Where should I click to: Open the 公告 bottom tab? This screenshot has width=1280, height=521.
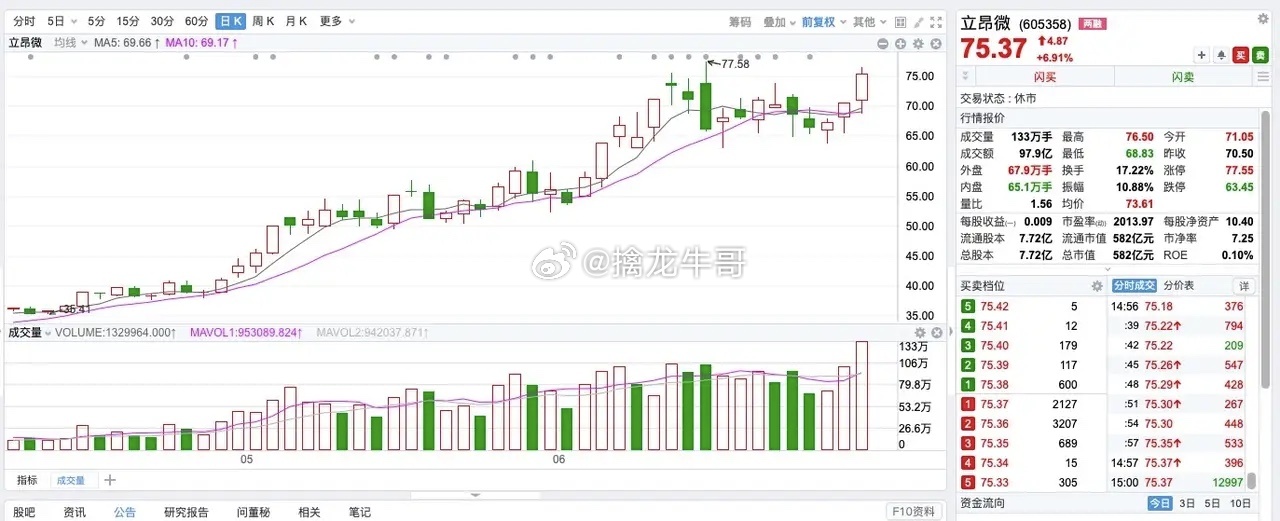point(125,512)
